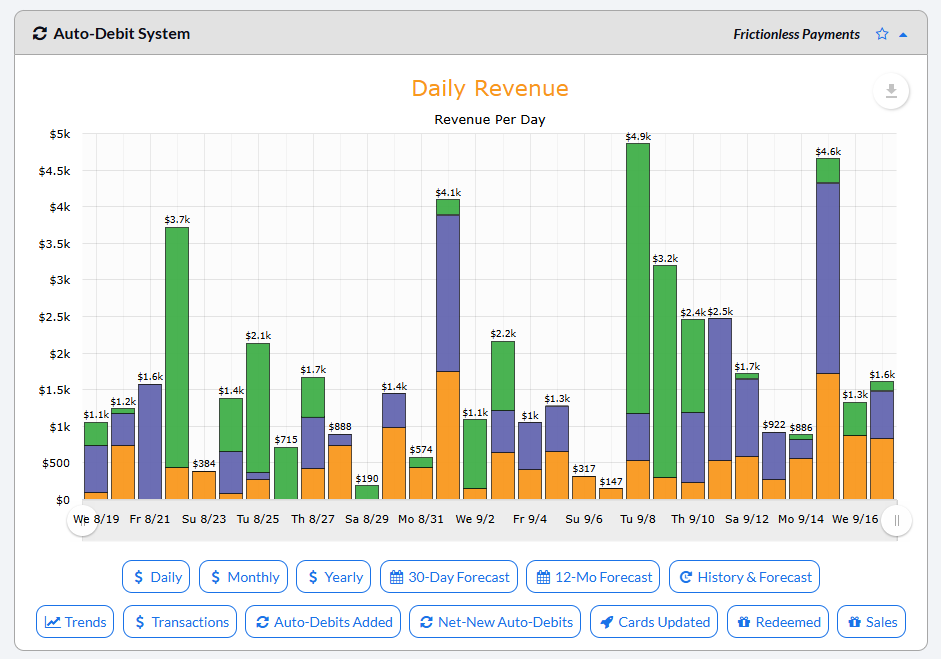Viewport: 941px width, 659px height.
Task: View the 30-Day Forecast
Action: 449,577
